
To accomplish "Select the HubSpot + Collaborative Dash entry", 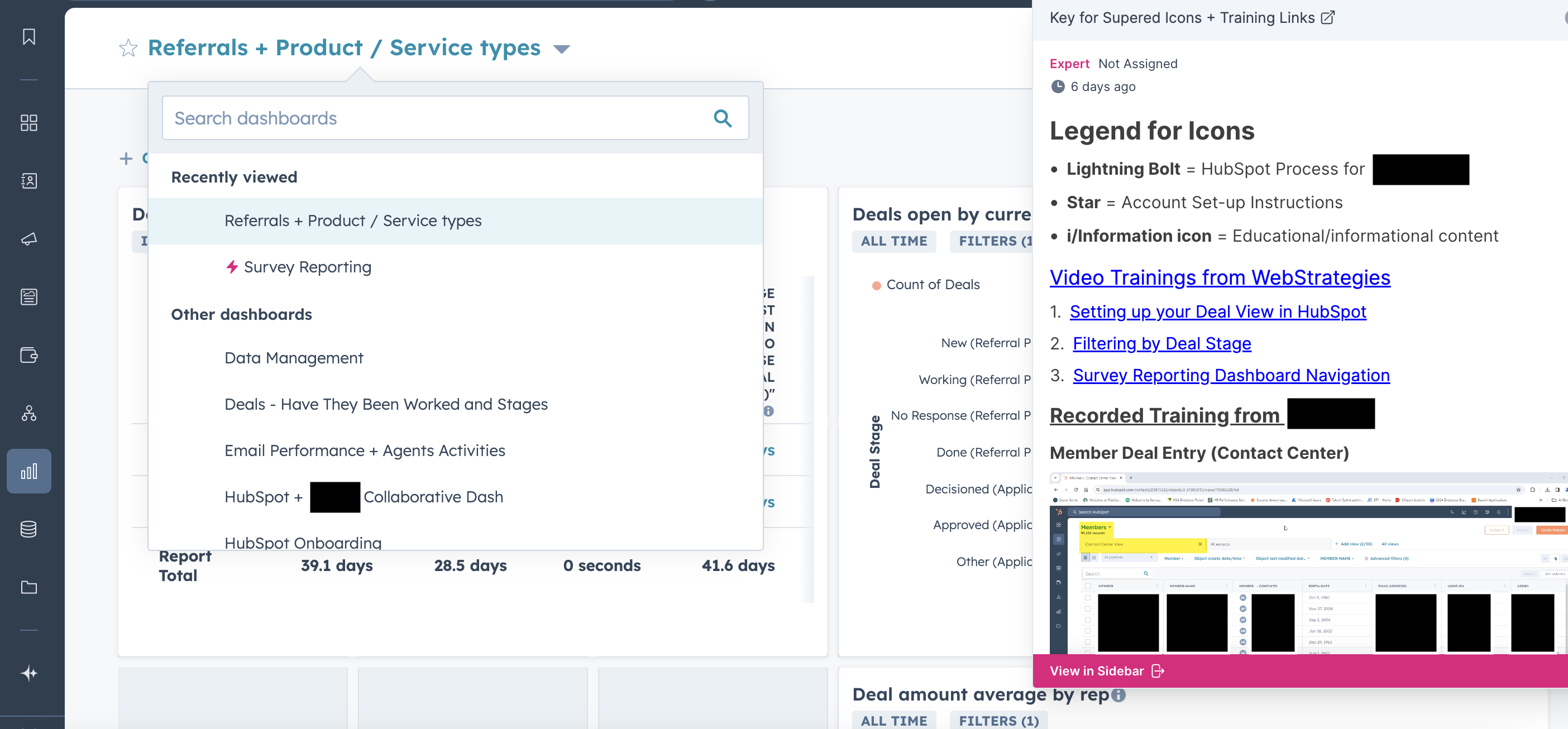I will 455,497.
